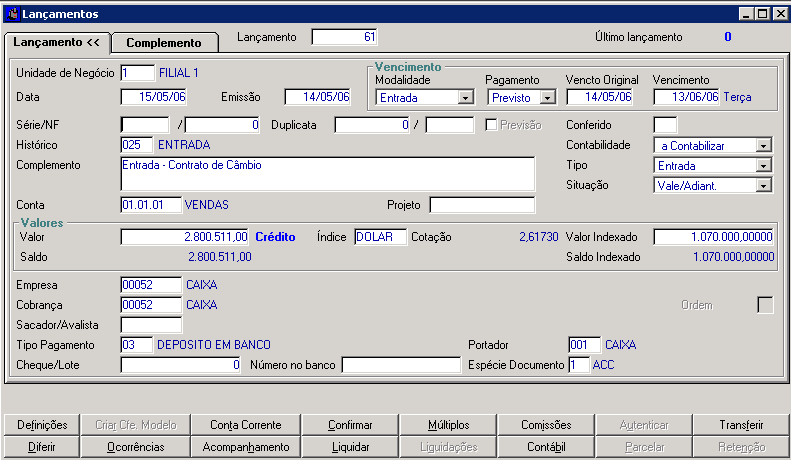Expand the Pagamento Previsto dropdown
Viewport: 791px width, 460px height.
click(548, 97)
